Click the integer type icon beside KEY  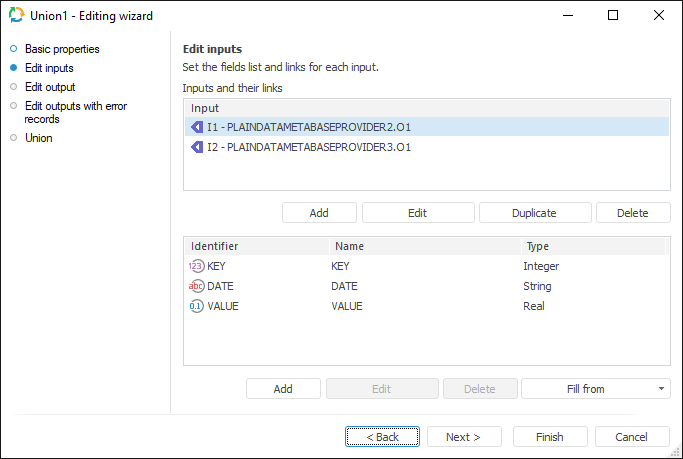click(196, 266)
